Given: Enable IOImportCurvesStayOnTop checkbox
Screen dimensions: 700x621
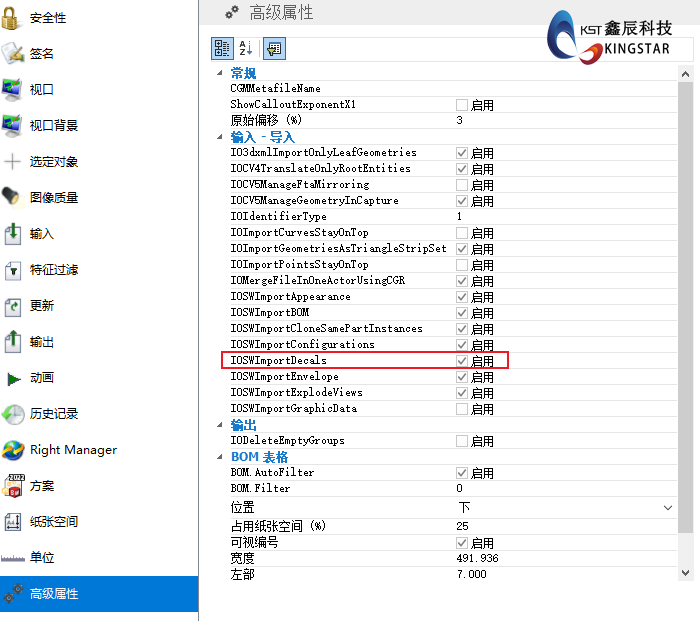Looking at the screenshot, I should pyautogui.click(x=462, y=233).
